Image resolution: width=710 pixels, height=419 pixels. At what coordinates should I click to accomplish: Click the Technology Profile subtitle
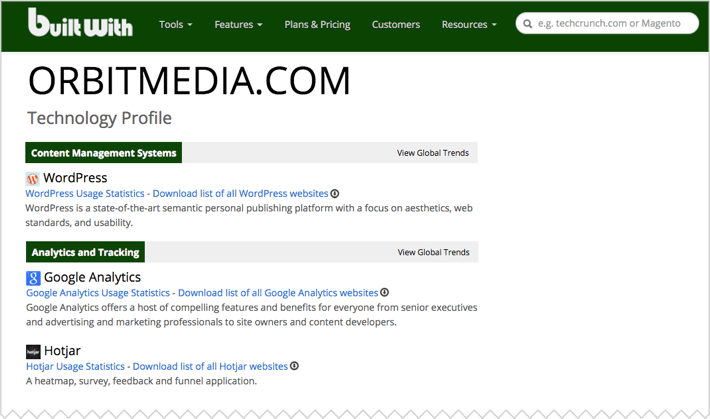[x=100, y=118]
